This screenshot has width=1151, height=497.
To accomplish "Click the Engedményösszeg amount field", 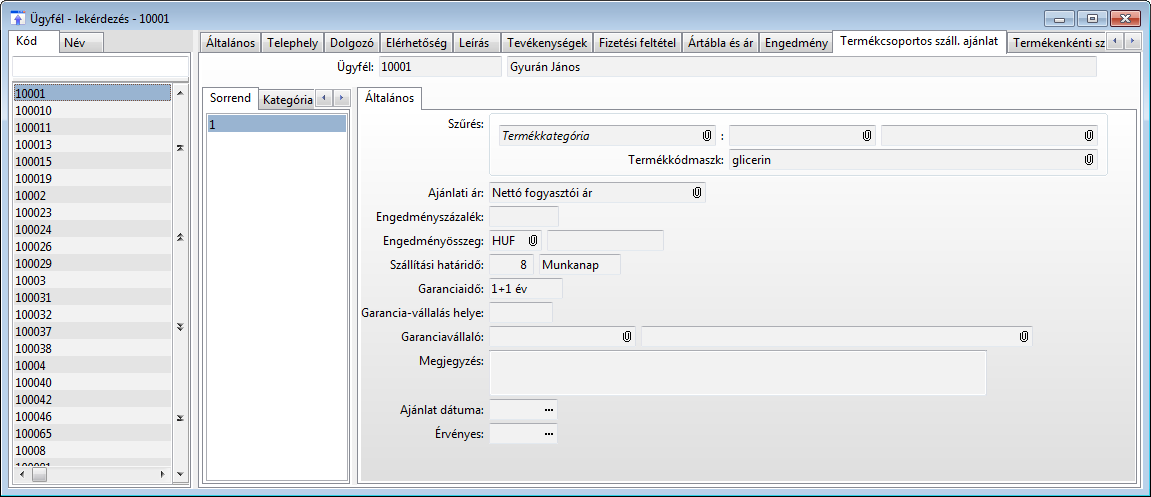I will 606,241.
